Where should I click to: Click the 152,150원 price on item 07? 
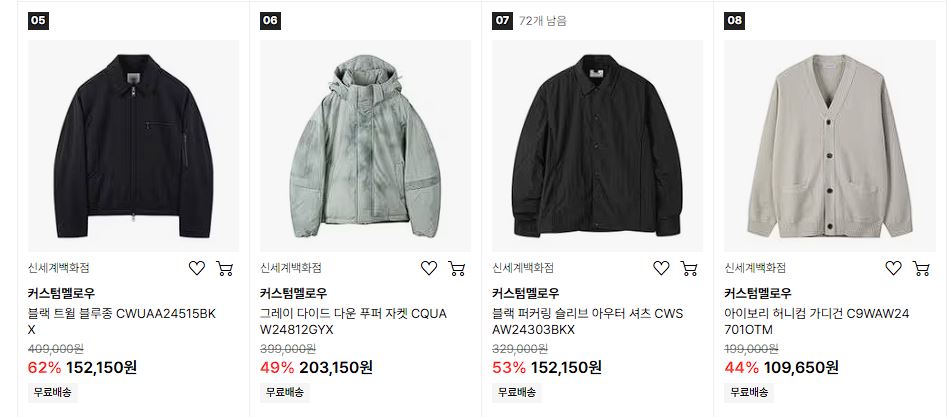567,367
